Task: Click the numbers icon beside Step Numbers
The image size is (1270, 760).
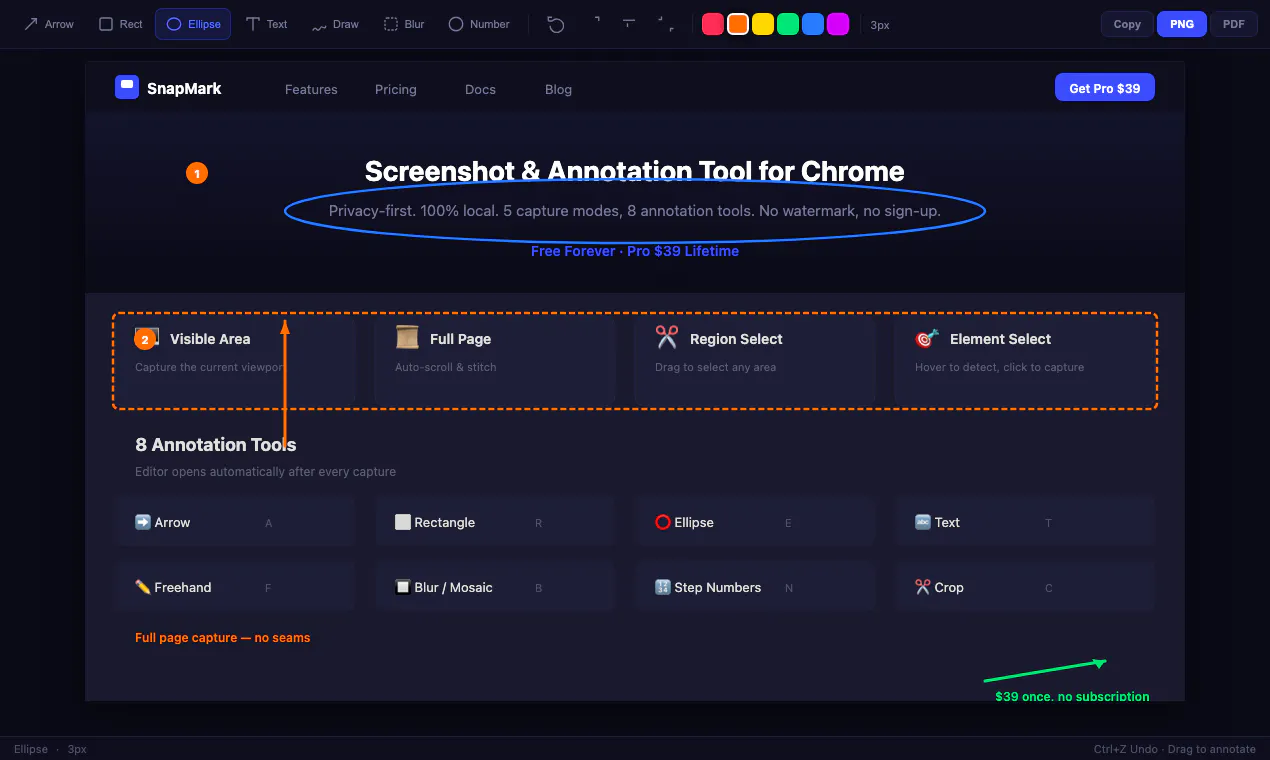Action: click(663, 587)
